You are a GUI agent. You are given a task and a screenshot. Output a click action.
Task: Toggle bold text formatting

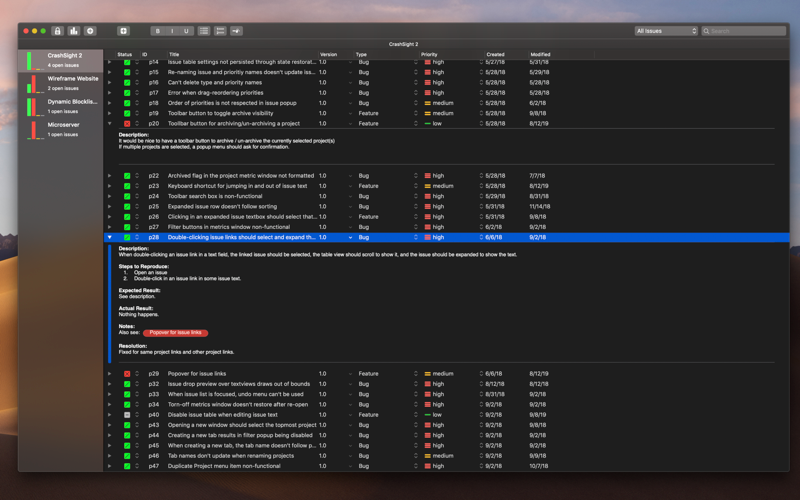click(x=157, y=31)
